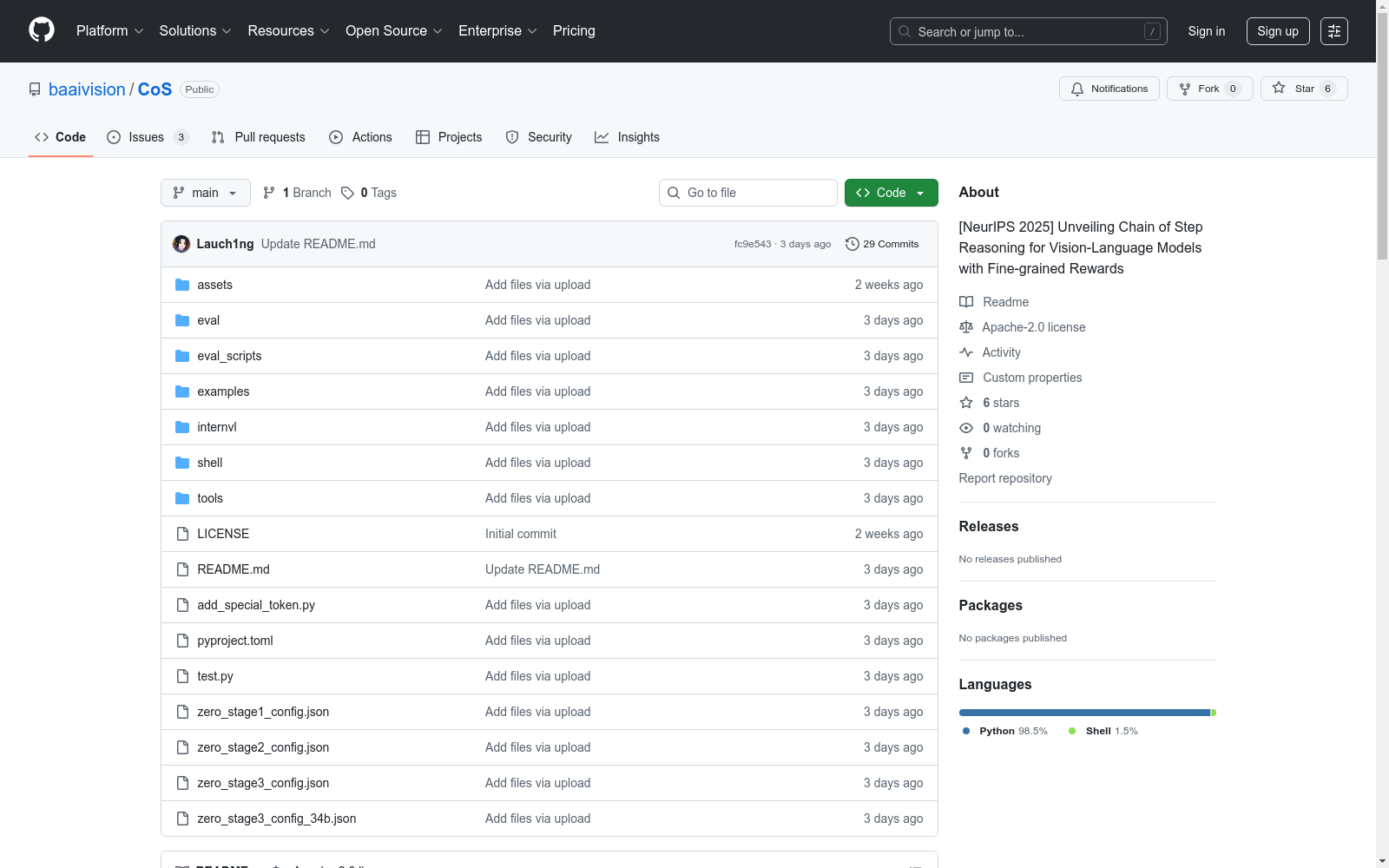Click the Go to file search field
1389x868 pixels.
coord(748,193)
